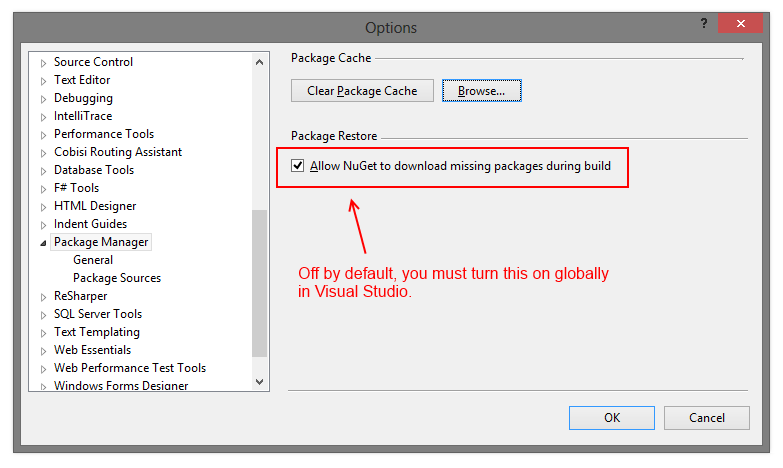Expand the Source Control node
Screen dimensions: 783x468
[x=43, y=63]
